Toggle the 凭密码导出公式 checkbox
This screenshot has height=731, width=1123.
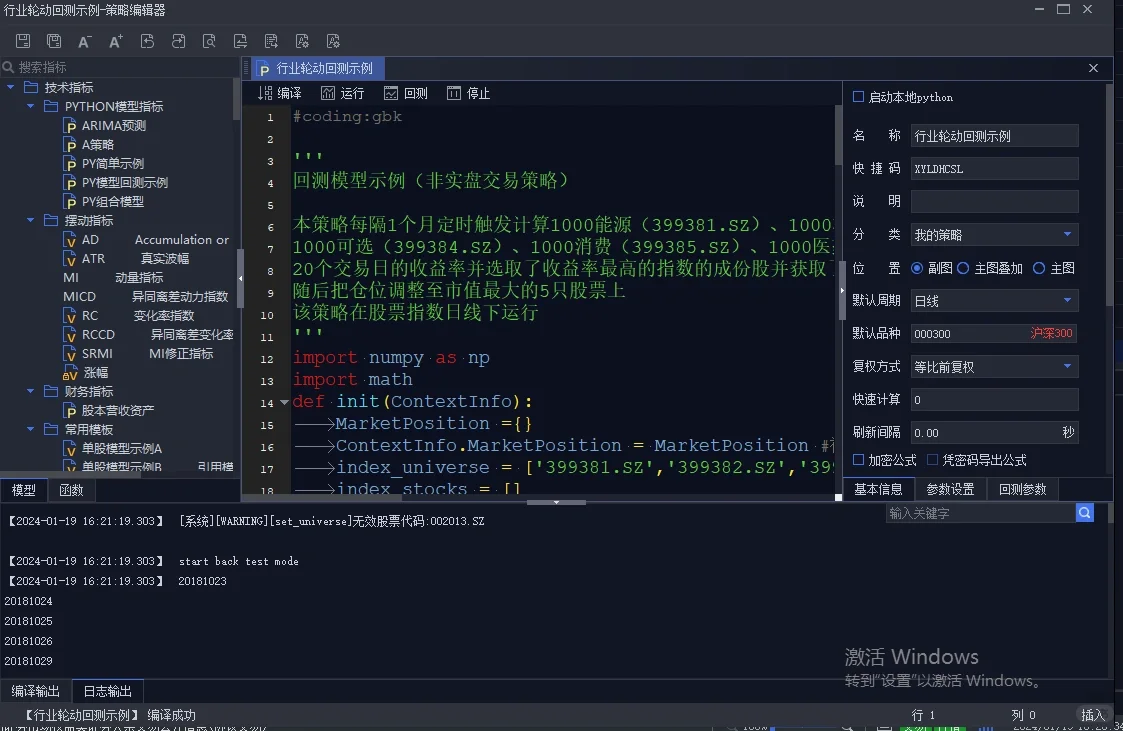click(932, 459)
